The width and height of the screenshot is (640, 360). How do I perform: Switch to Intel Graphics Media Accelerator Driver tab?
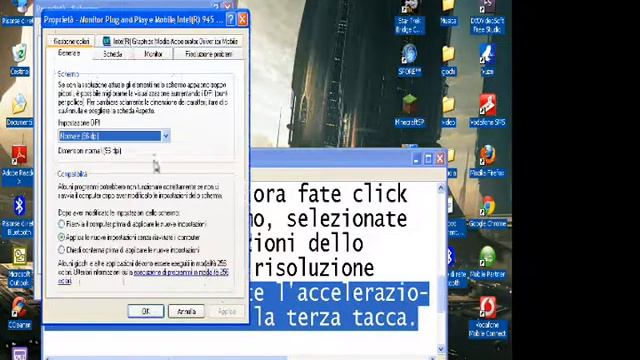[171, 41]
